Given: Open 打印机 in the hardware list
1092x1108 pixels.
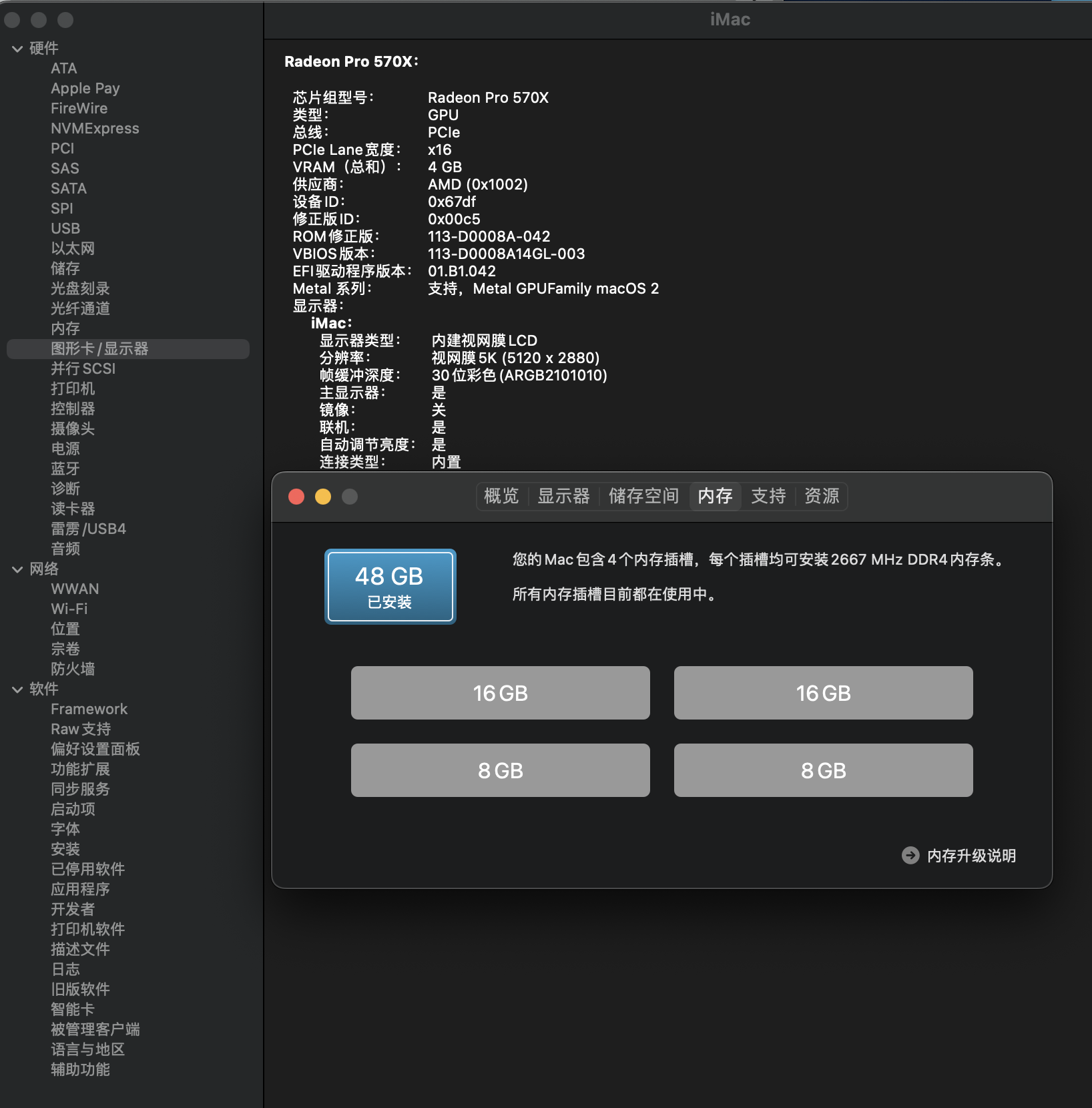Looking at the screenshot, I should coord(73,388).
